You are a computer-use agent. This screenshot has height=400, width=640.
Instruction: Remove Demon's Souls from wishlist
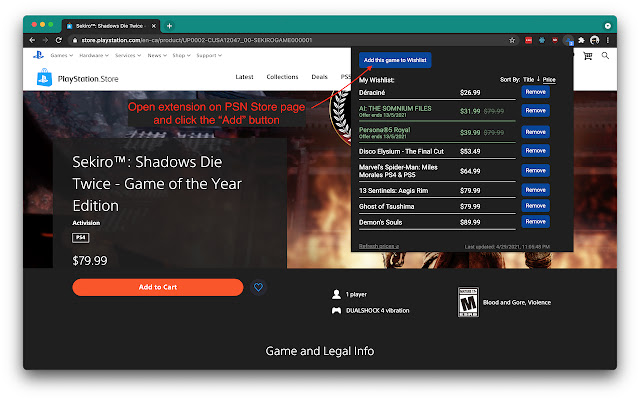[536, 222]
